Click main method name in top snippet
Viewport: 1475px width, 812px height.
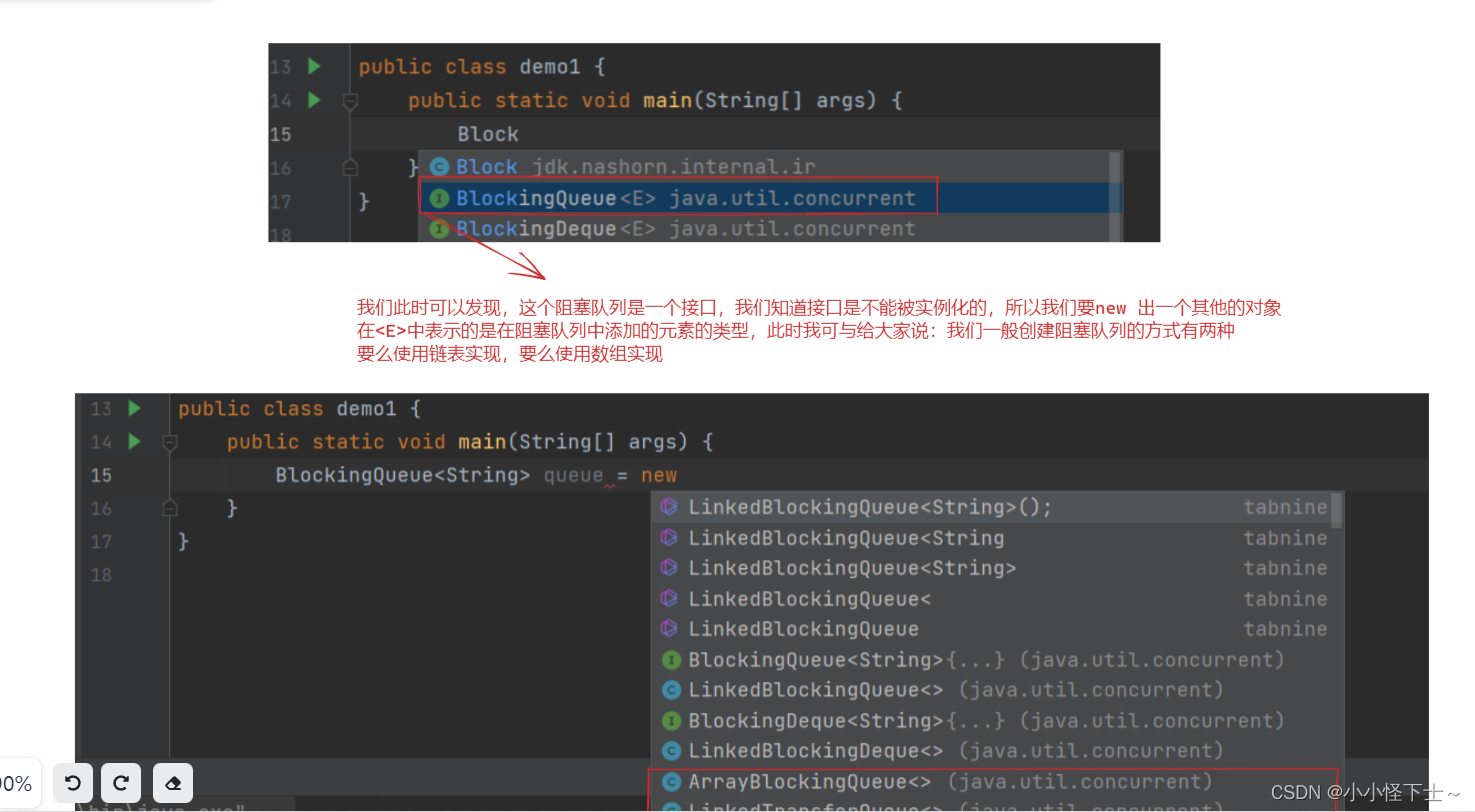pyautogui.click(x=667, y=100)
